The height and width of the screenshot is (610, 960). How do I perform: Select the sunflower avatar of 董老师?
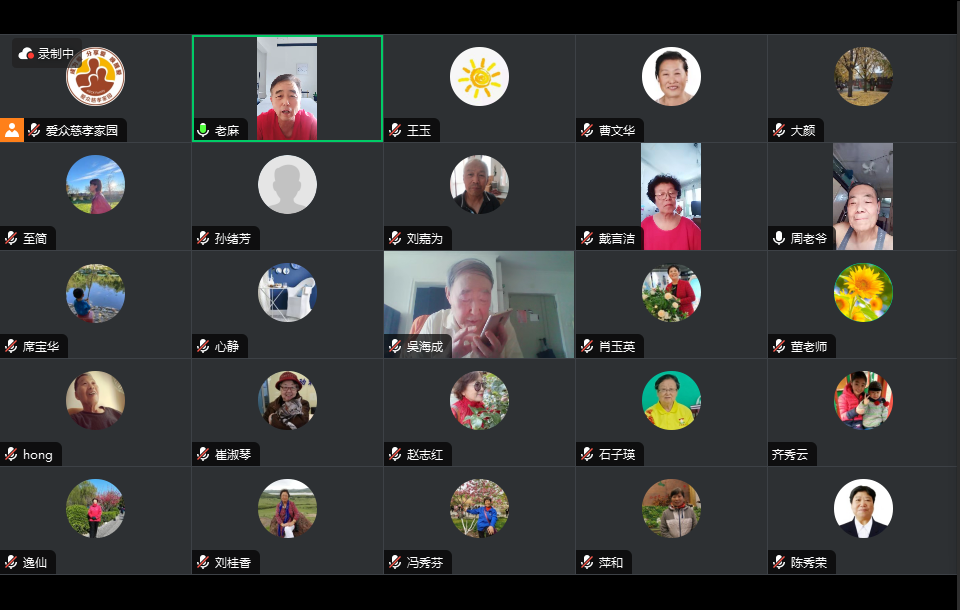point(863,293)
